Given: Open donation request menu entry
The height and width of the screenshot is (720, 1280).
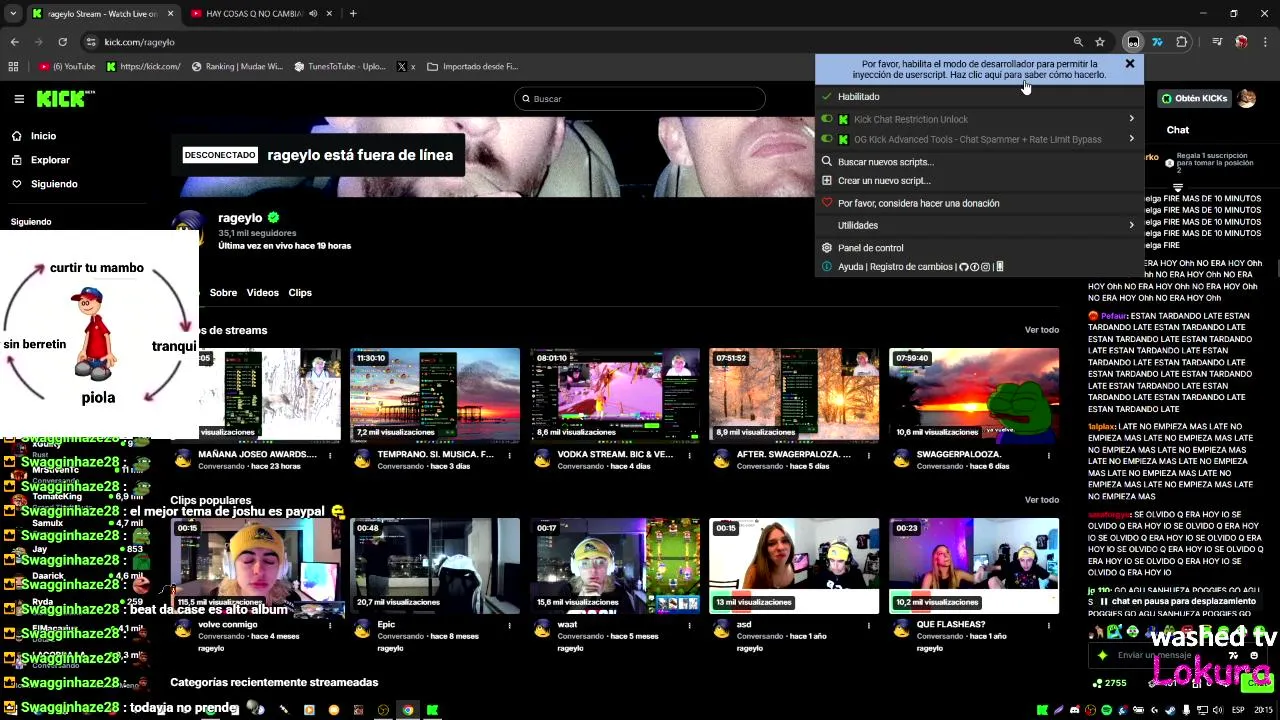Looking at the screenshot, I should (x=979, y=203).
